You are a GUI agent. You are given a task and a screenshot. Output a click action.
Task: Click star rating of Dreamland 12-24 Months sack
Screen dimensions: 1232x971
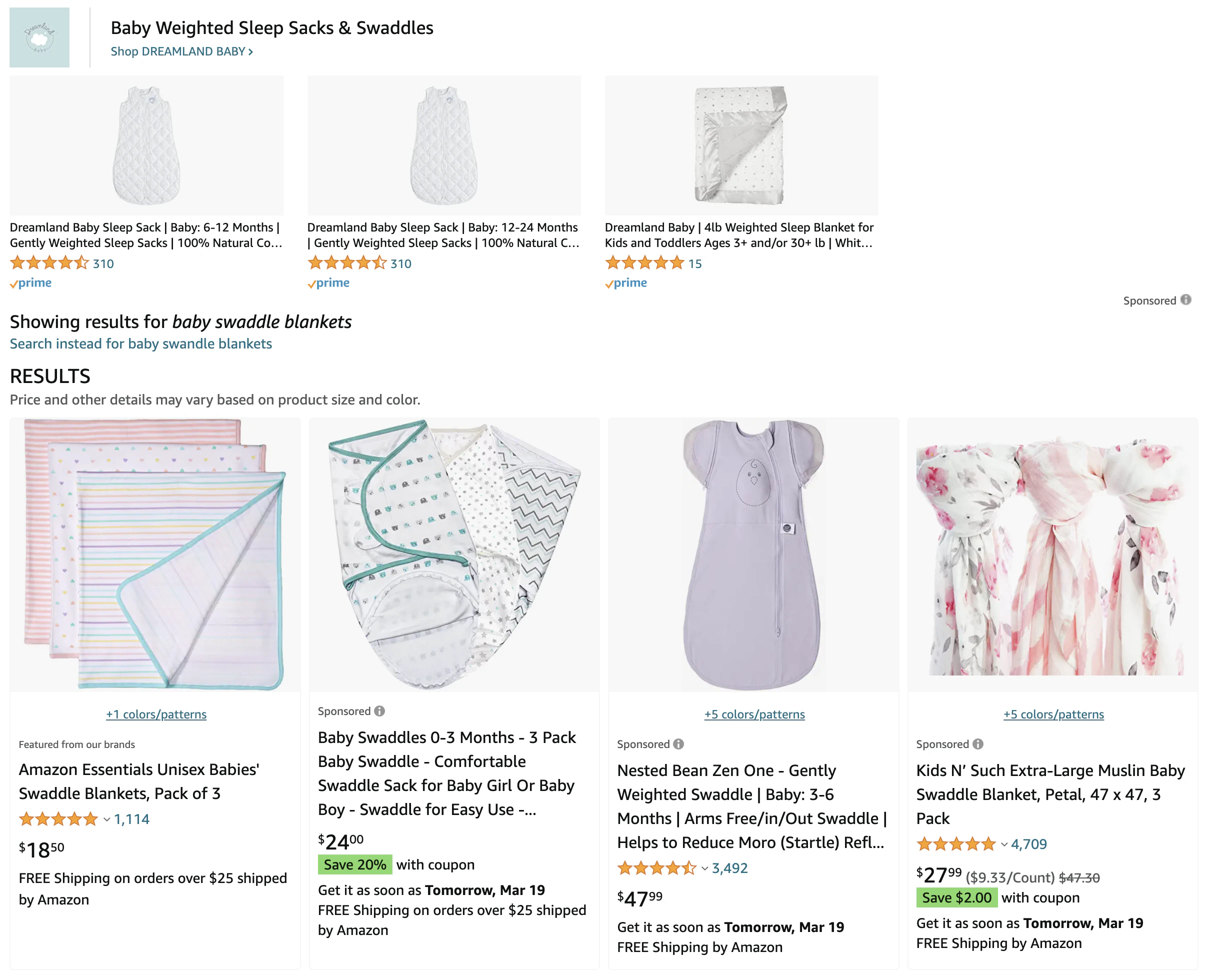pos(347,262)
